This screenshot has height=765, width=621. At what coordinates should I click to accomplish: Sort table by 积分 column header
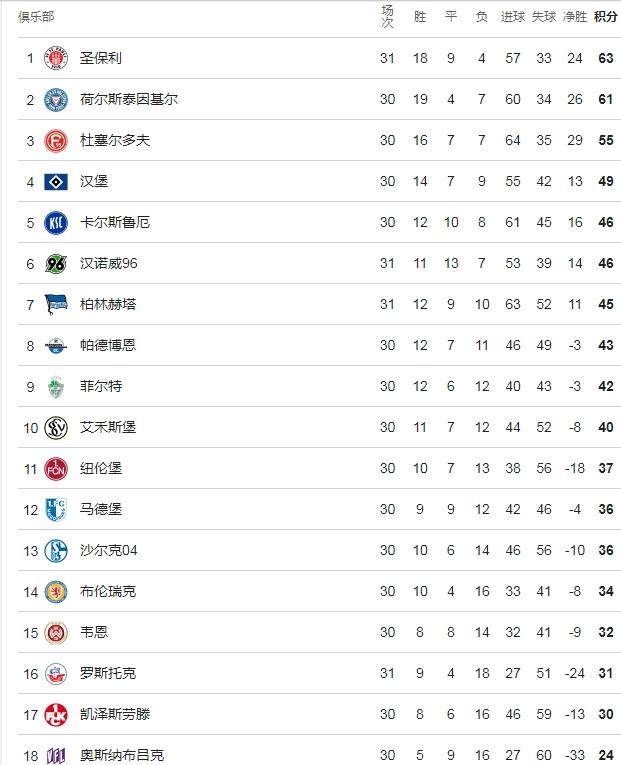click(606, 17)
